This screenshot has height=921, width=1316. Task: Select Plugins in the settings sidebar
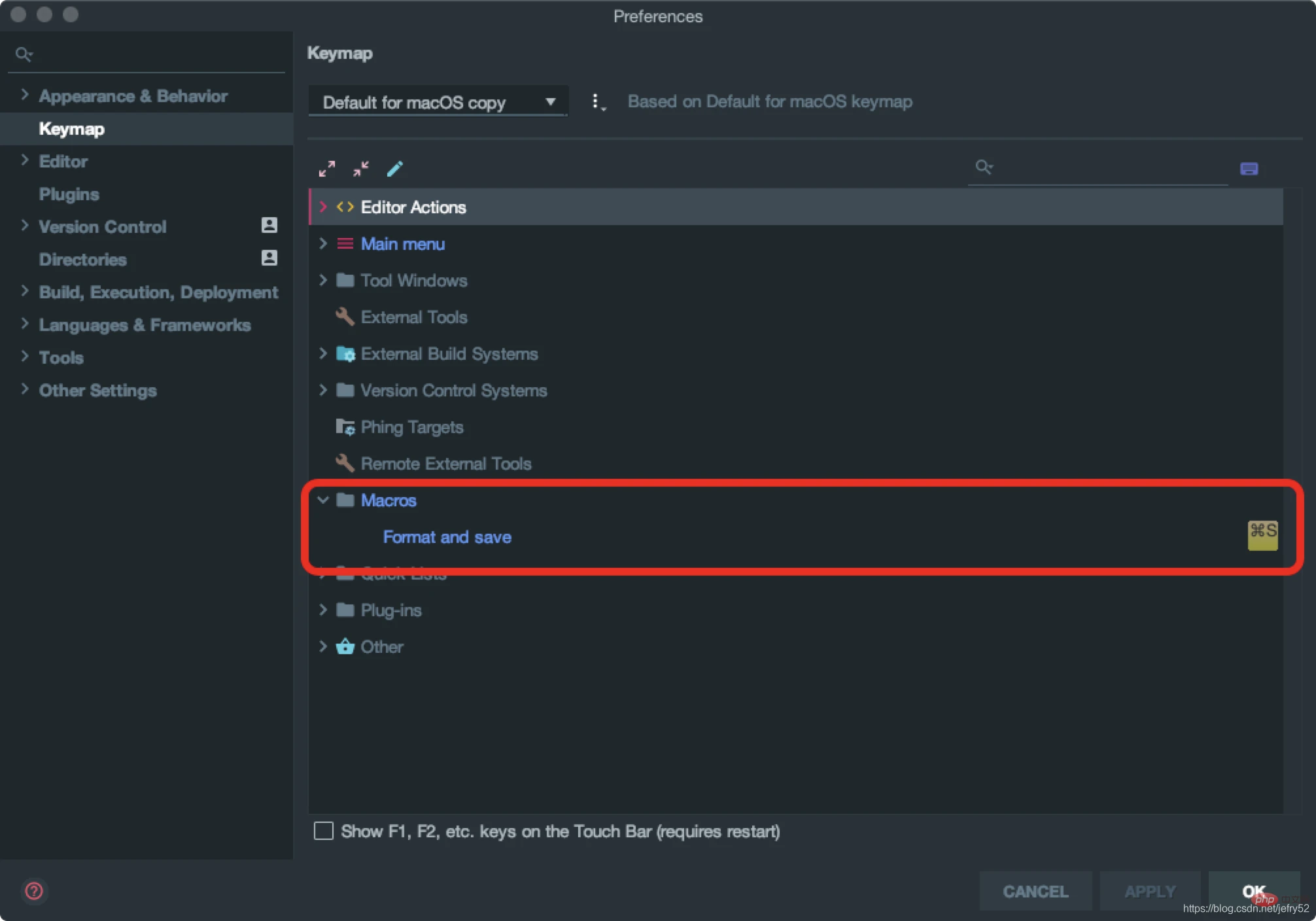point(69,194)
